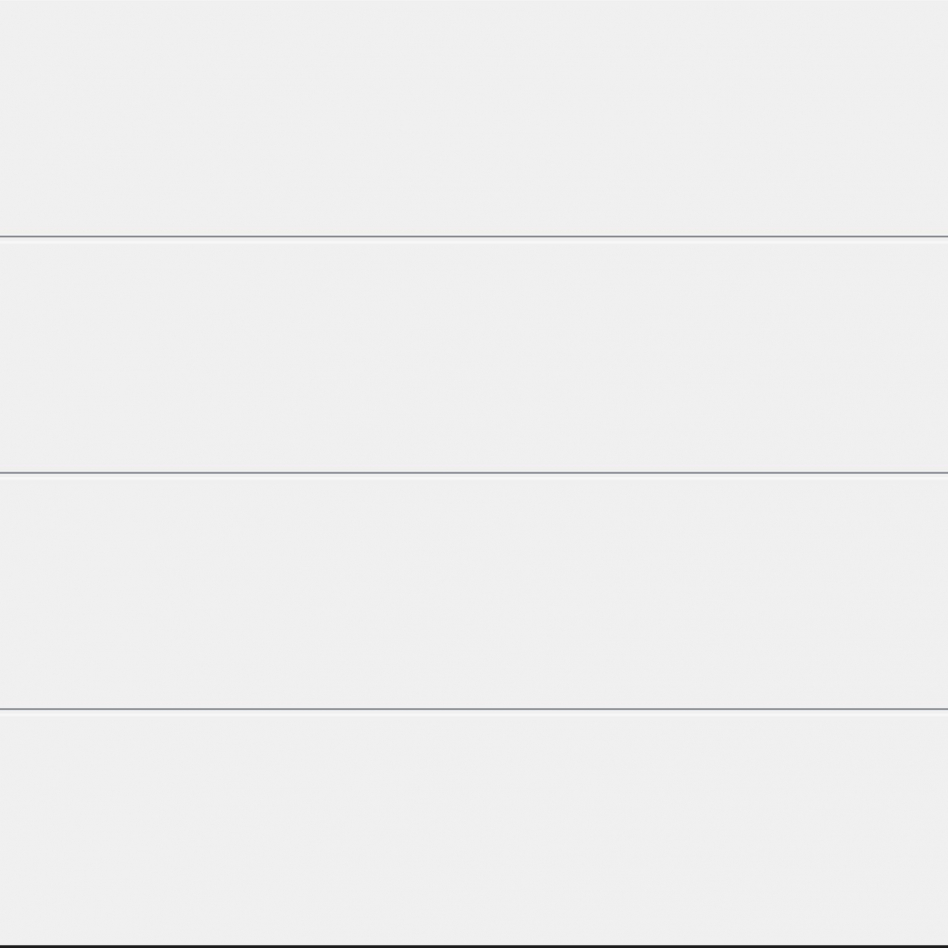This screenshot has width=948, height=948.
Task: Click the topmost empty panel
Action: [474, 118]
